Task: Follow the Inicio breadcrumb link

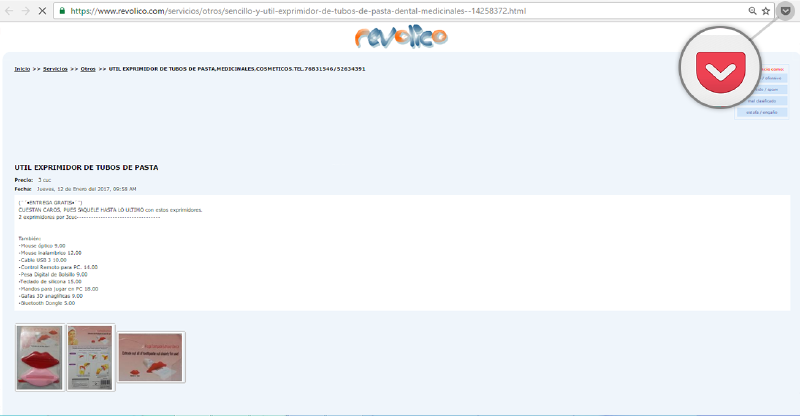Action: [x=22, y=69]
